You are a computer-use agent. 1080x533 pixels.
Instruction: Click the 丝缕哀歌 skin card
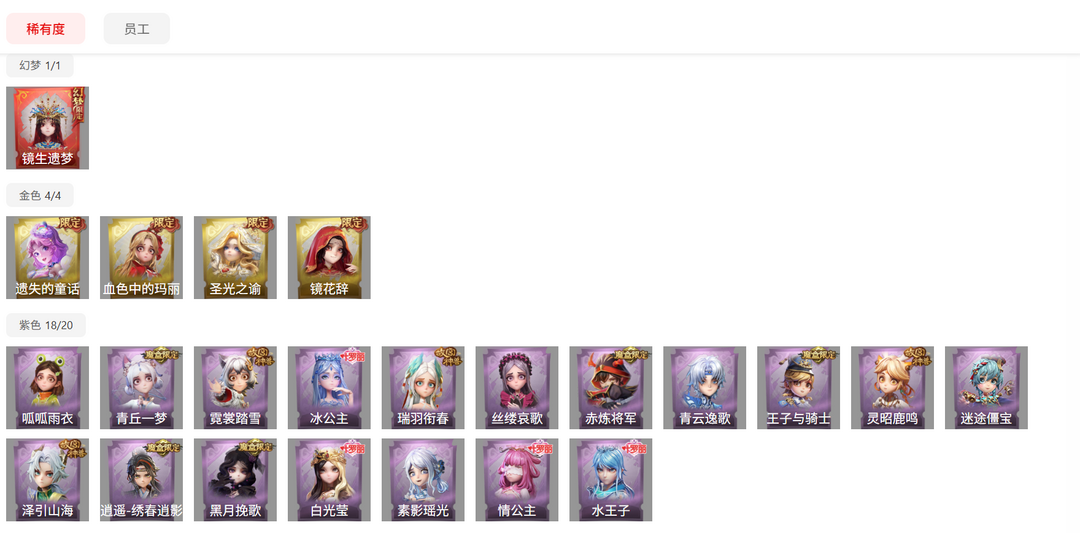tap(517, 388)
